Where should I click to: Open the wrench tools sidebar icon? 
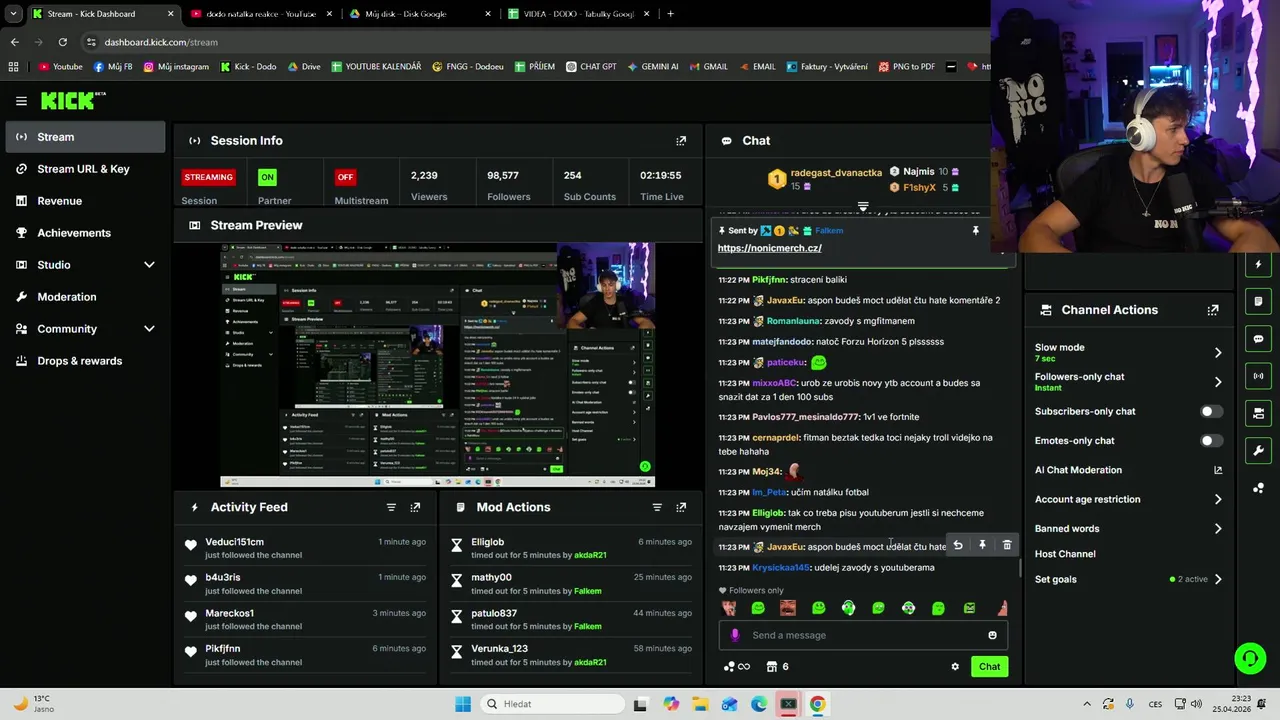(x=1258, y=451)
